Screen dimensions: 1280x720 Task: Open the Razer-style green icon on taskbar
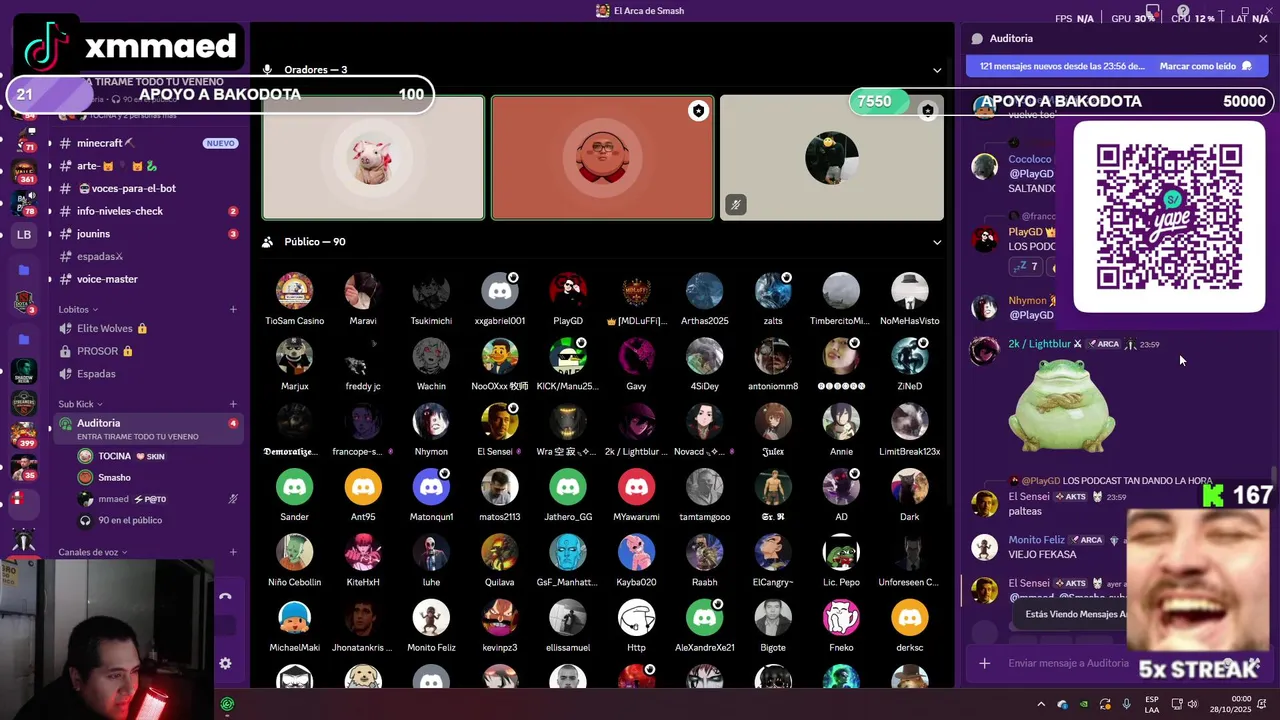(x=228, y=704)
